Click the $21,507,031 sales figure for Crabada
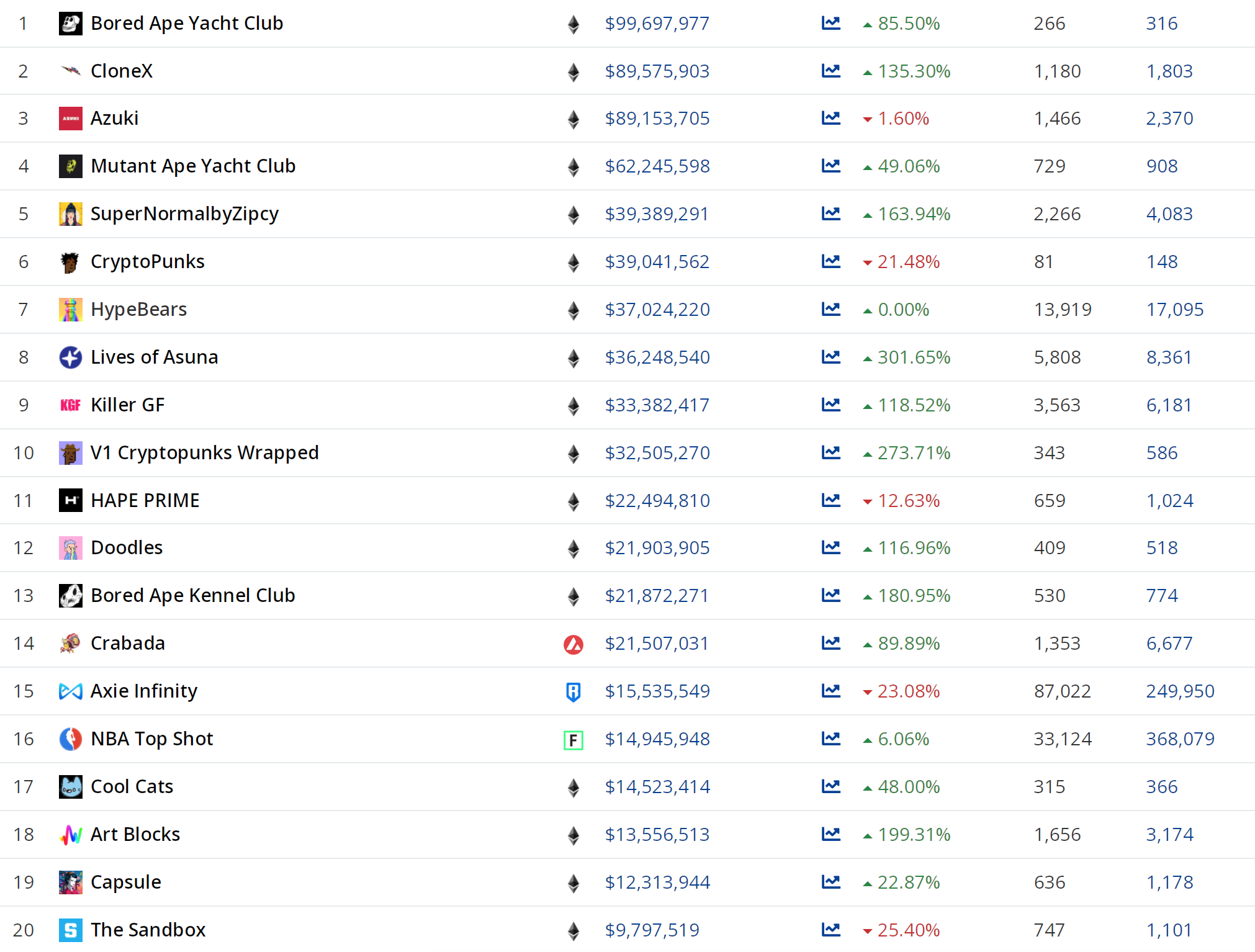 (657, 644)
